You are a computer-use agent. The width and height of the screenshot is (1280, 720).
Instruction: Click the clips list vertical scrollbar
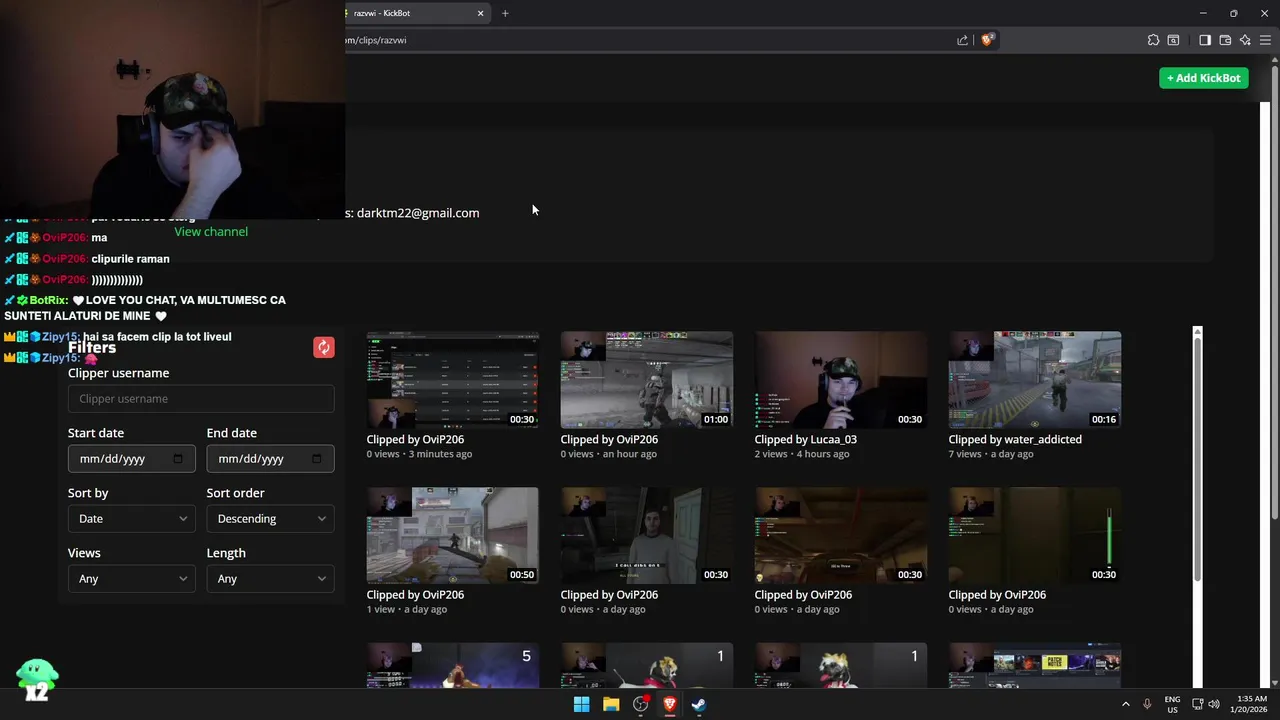(x=1197, y=460)
